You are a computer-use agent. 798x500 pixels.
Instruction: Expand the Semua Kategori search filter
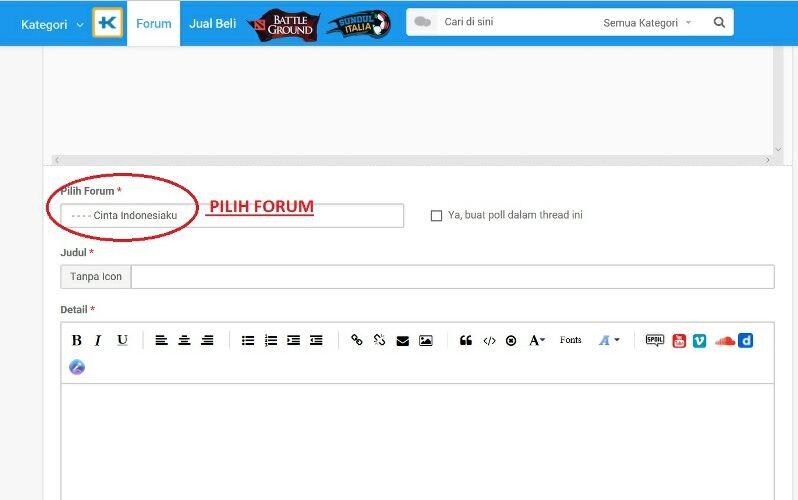(647, 23)
